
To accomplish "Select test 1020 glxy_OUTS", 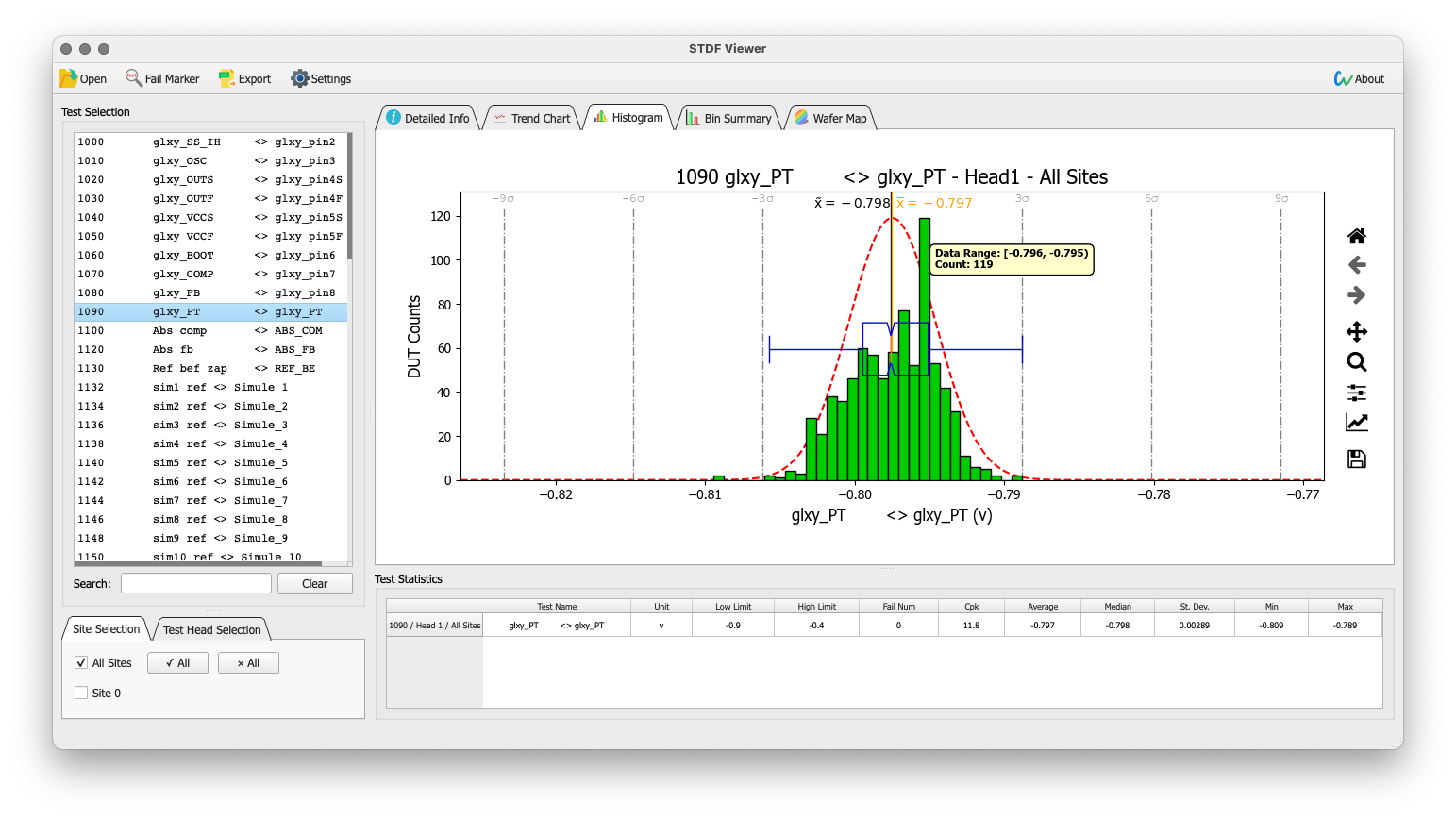I will click(x=210, y=180).
